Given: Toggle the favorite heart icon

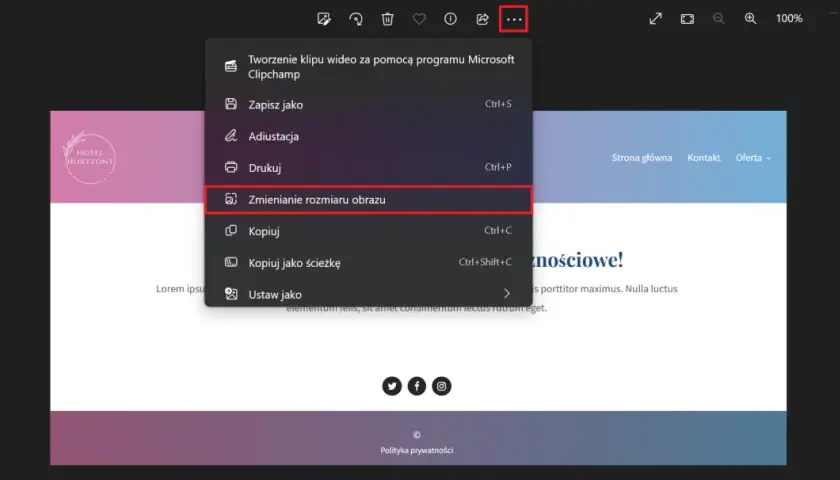Looking at the screenshot, I should point(419,19).
